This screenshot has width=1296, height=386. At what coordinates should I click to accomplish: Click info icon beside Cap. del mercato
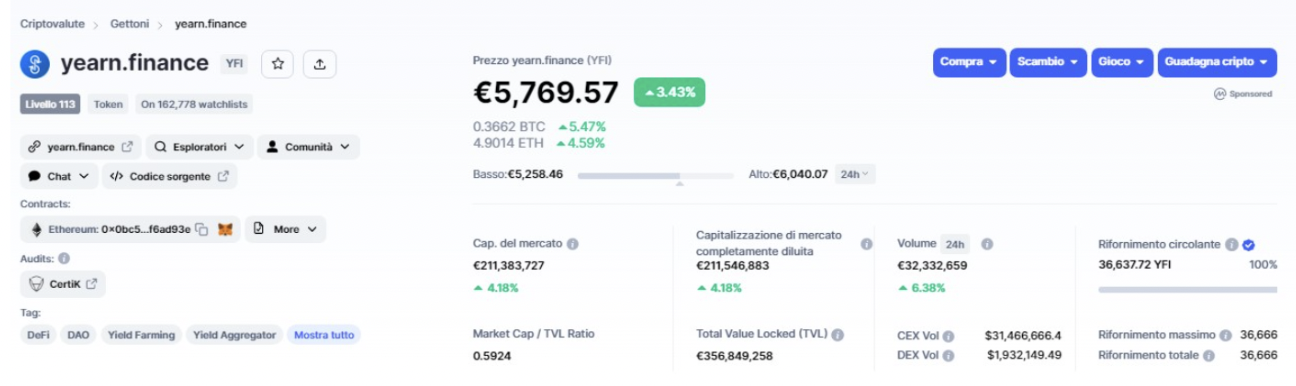(573, 243)
